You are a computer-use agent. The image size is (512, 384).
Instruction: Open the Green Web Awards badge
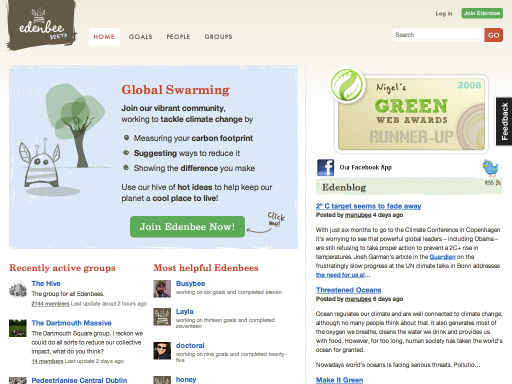click(409, 111)
